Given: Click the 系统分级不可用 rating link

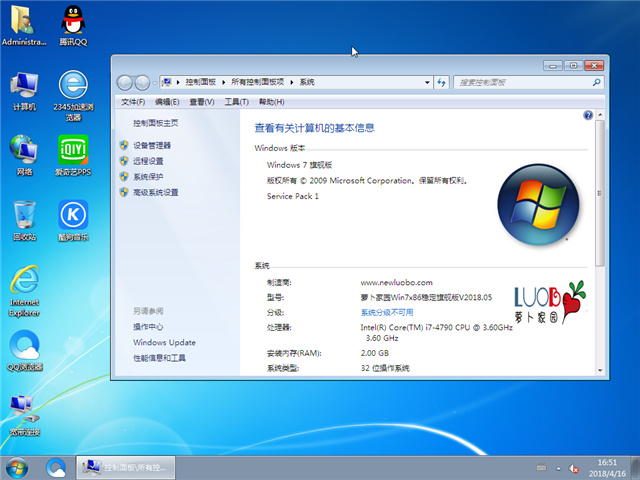Looking at the screenshot, I should 387,312.
